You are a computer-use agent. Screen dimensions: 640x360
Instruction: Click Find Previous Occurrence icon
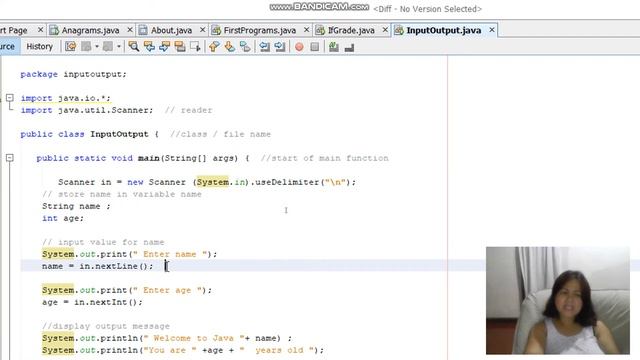coord(149,47)
